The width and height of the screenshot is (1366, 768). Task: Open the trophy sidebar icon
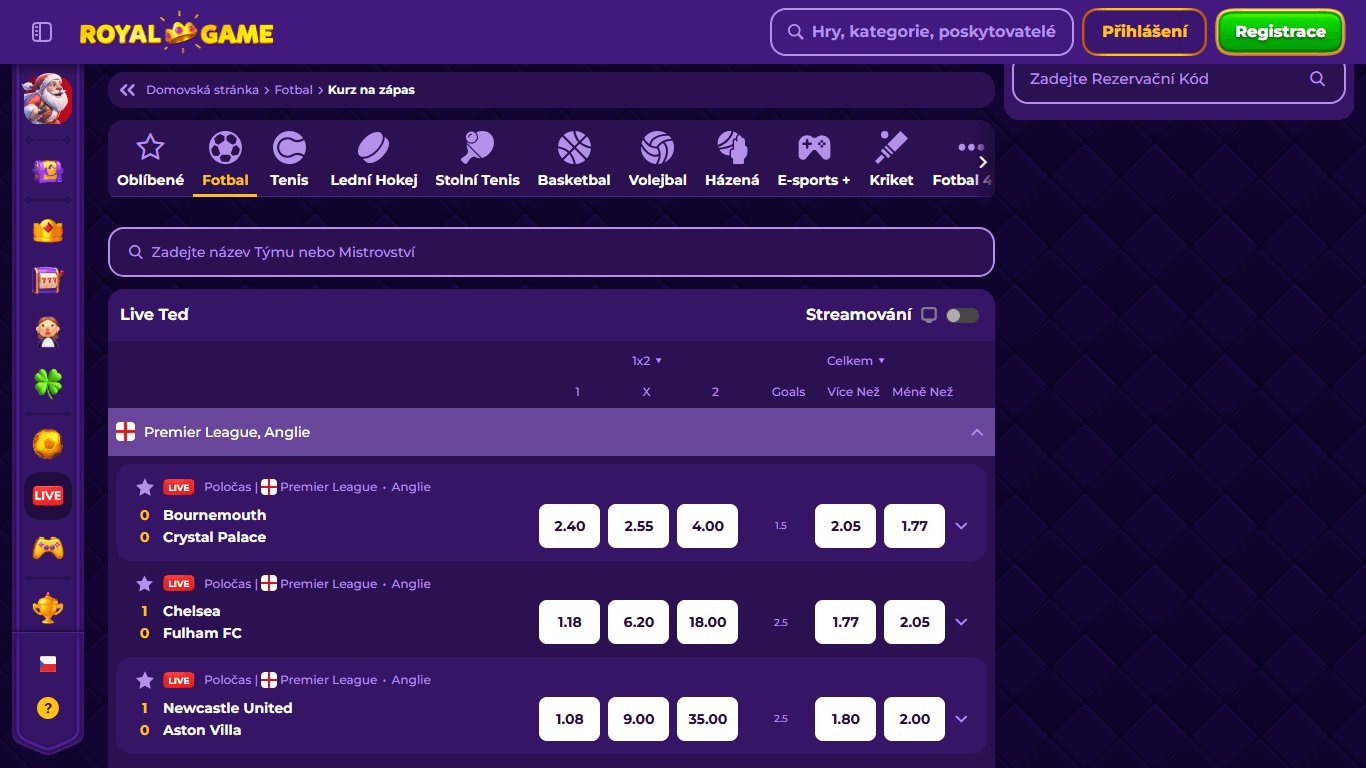(48, 608)
